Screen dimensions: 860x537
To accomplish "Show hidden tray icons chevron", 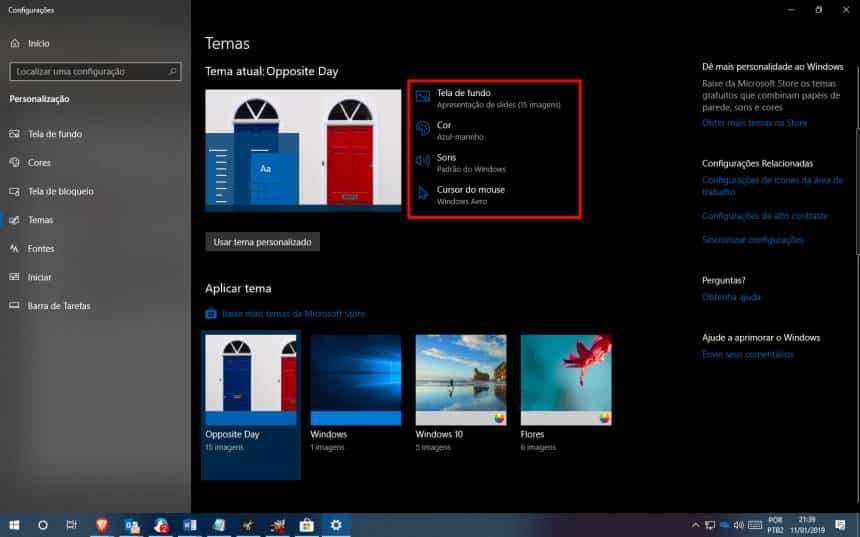I will coord(695,525).
